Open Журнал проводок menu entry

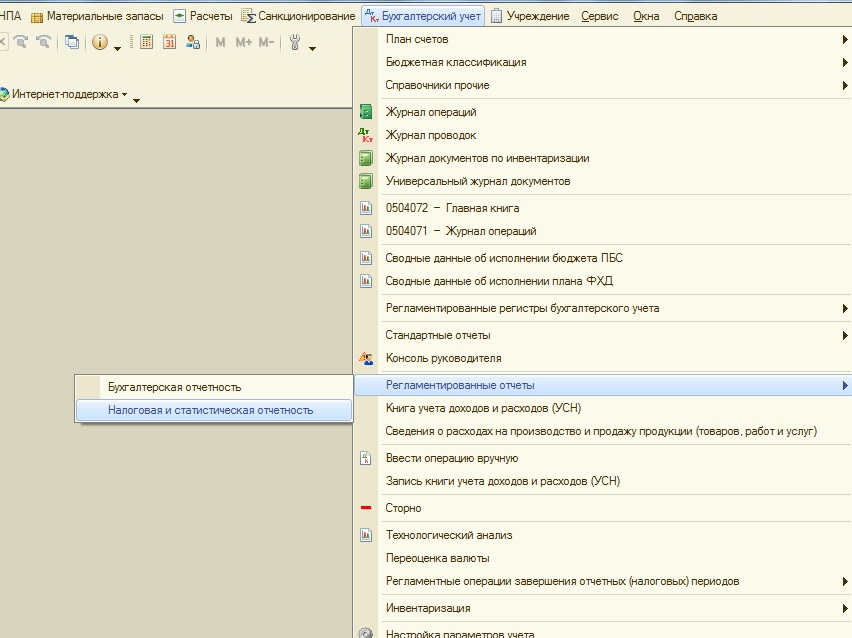[x=431, y=135]
